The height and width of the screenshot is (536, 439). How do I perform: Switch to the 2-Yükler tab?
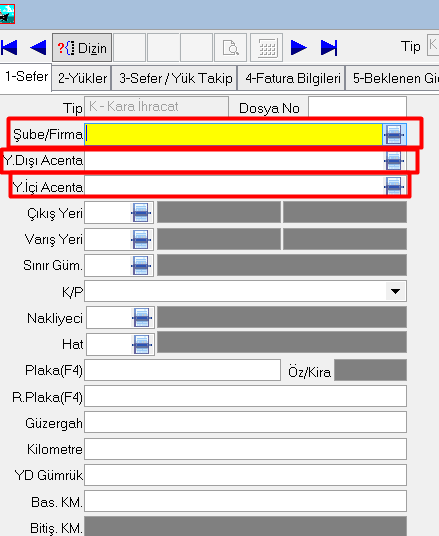[x=82, y=78]
